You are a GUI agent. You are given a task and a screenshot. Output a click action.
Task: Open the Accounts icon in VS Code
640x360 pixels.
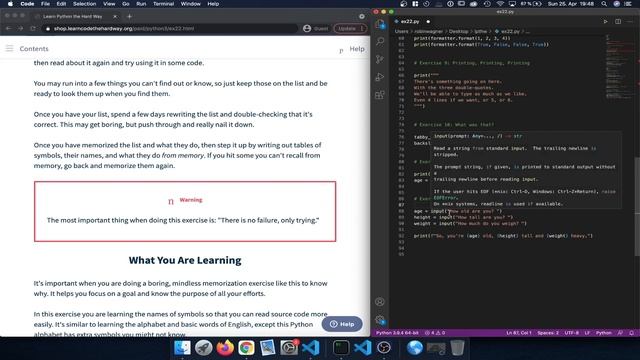(x=380, y=302)
